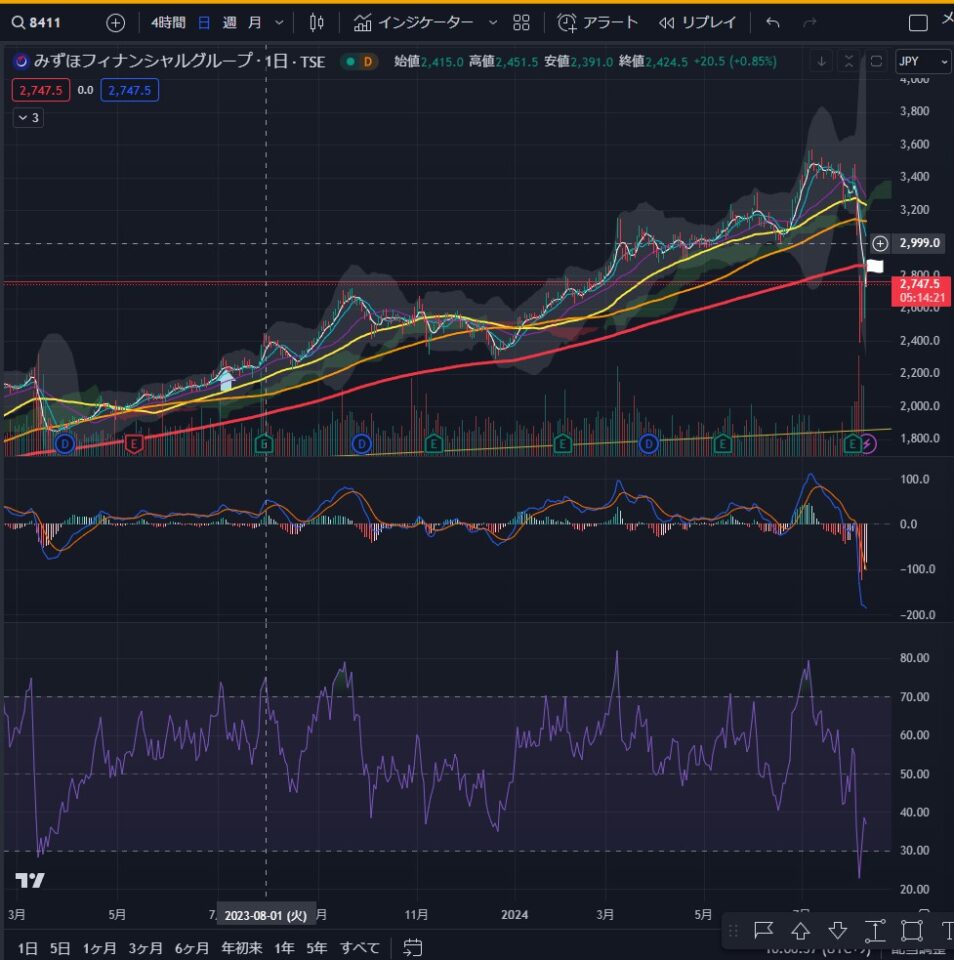Screen dimensions: 954x960
Task: Grab the floating drawing toolbar handle
Action: point(733,931)
